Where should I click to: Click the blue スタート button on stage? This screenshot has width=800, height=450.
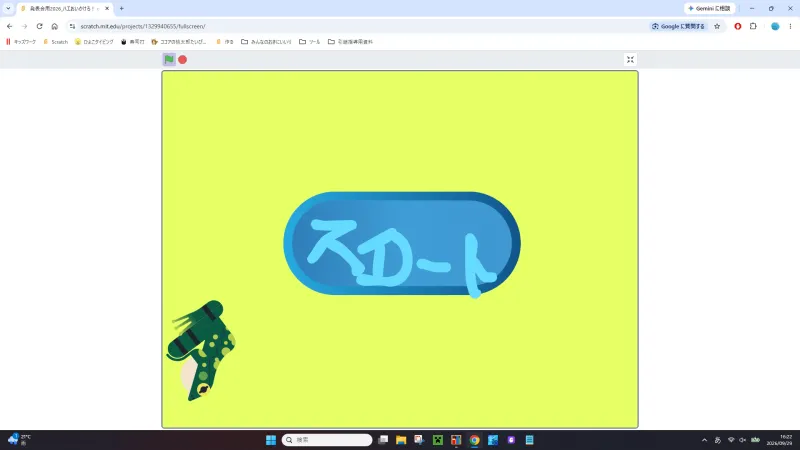click(402, 244)
